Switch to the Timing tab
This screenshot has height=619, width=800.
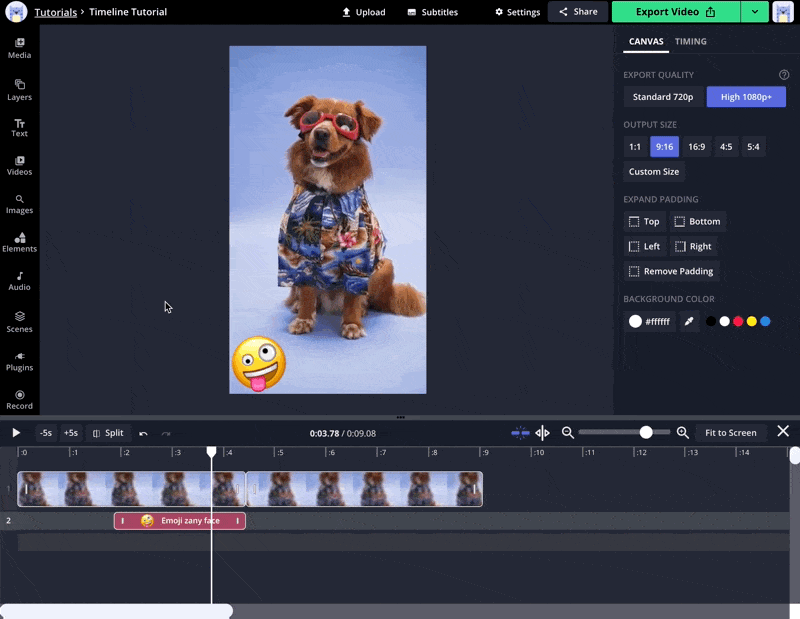tap(690, 42)
